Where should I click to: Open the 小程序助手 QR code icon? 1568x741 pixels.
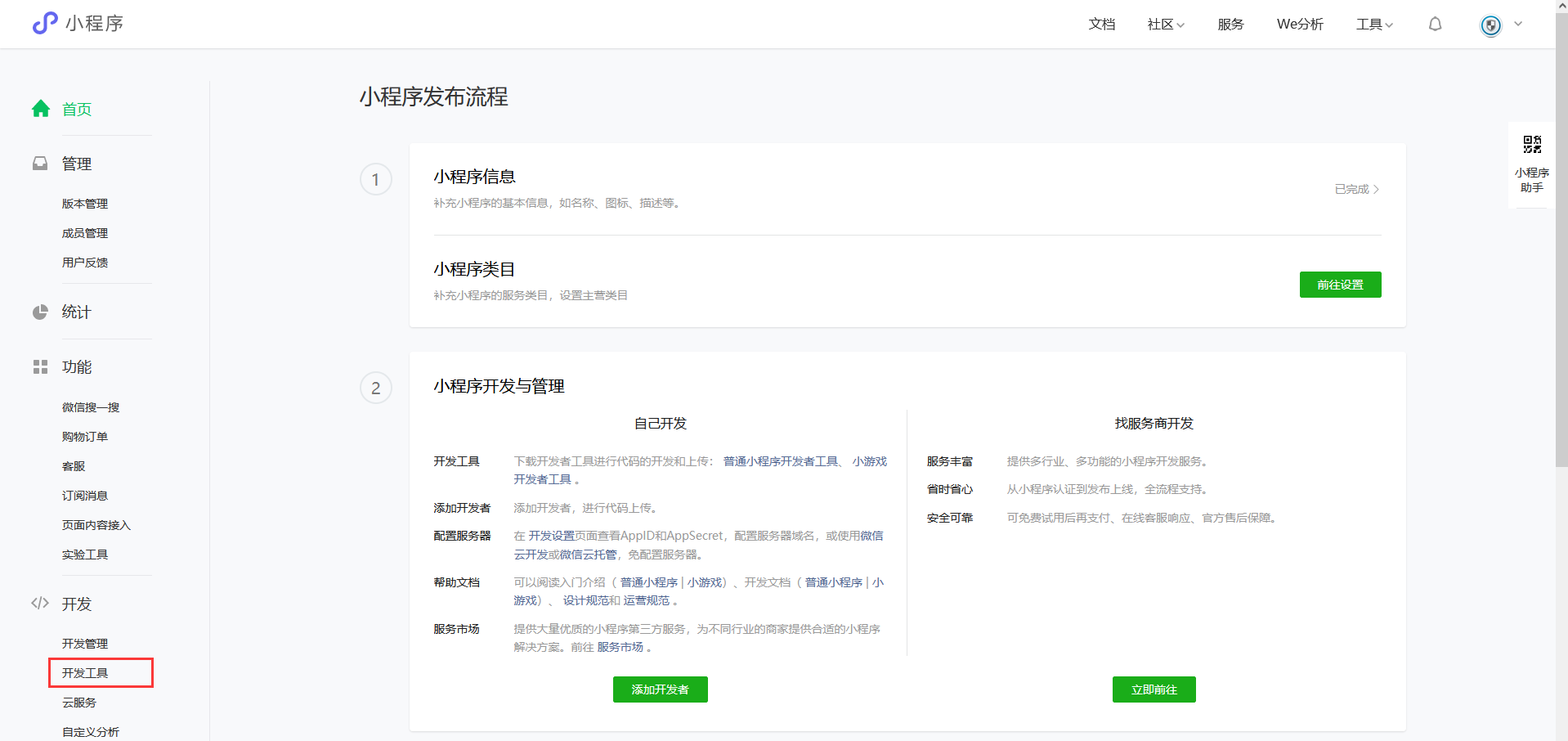[x=1532, y=145]
